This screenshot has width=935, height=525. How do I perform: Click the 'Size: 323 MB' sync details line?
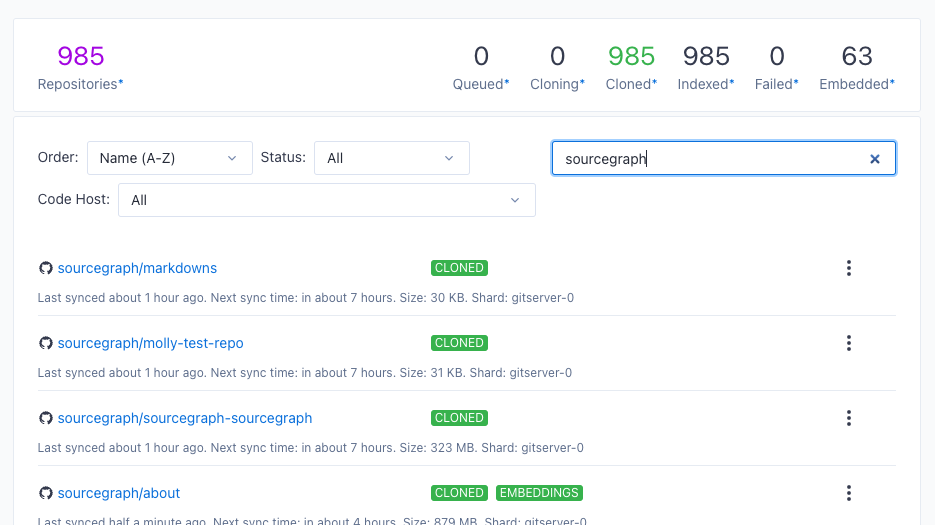point(311,448)
